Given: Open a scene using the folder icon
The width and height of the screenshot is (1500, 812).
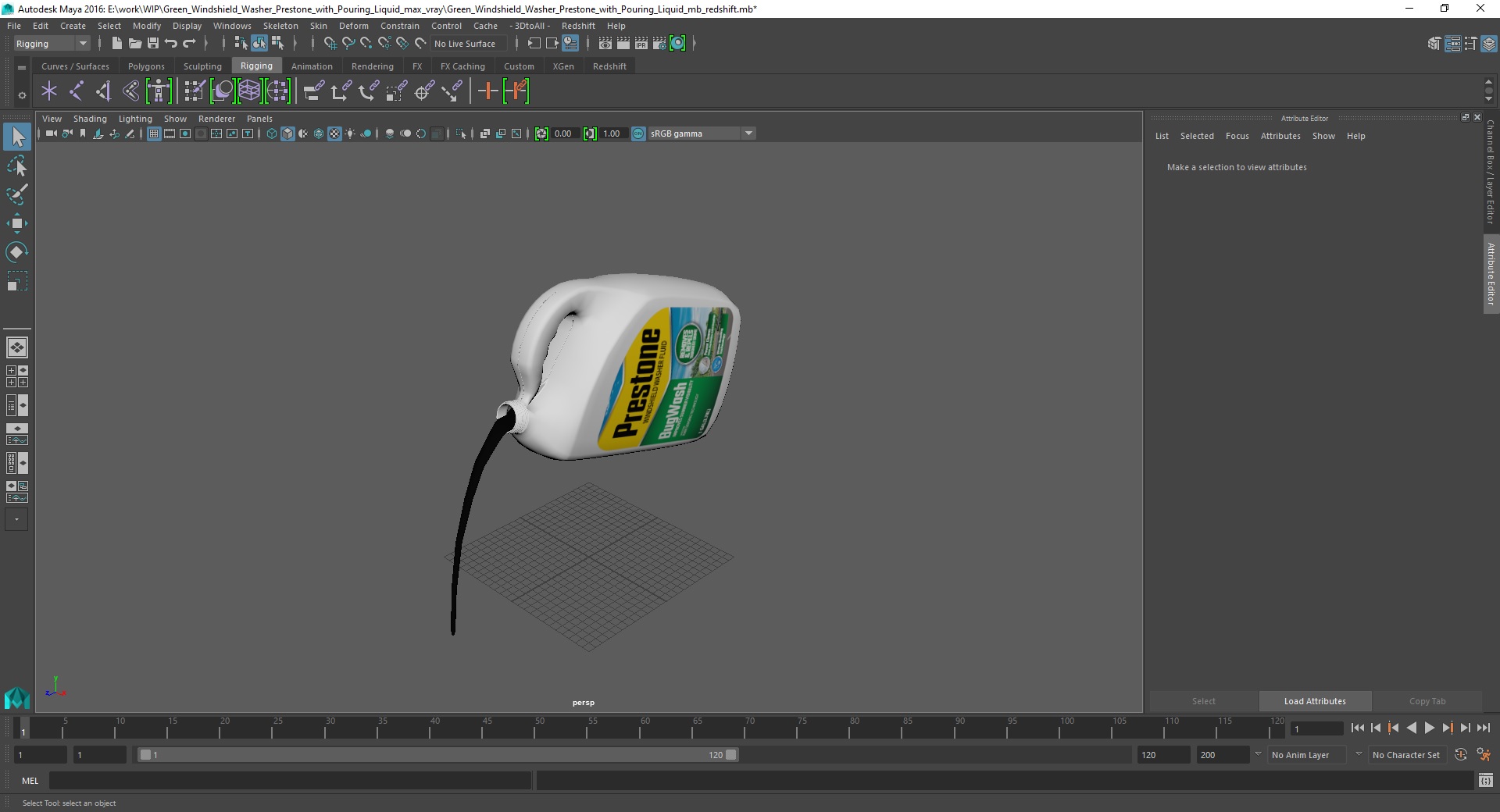Looking at the screenshot, I should [x=135, y=44].
